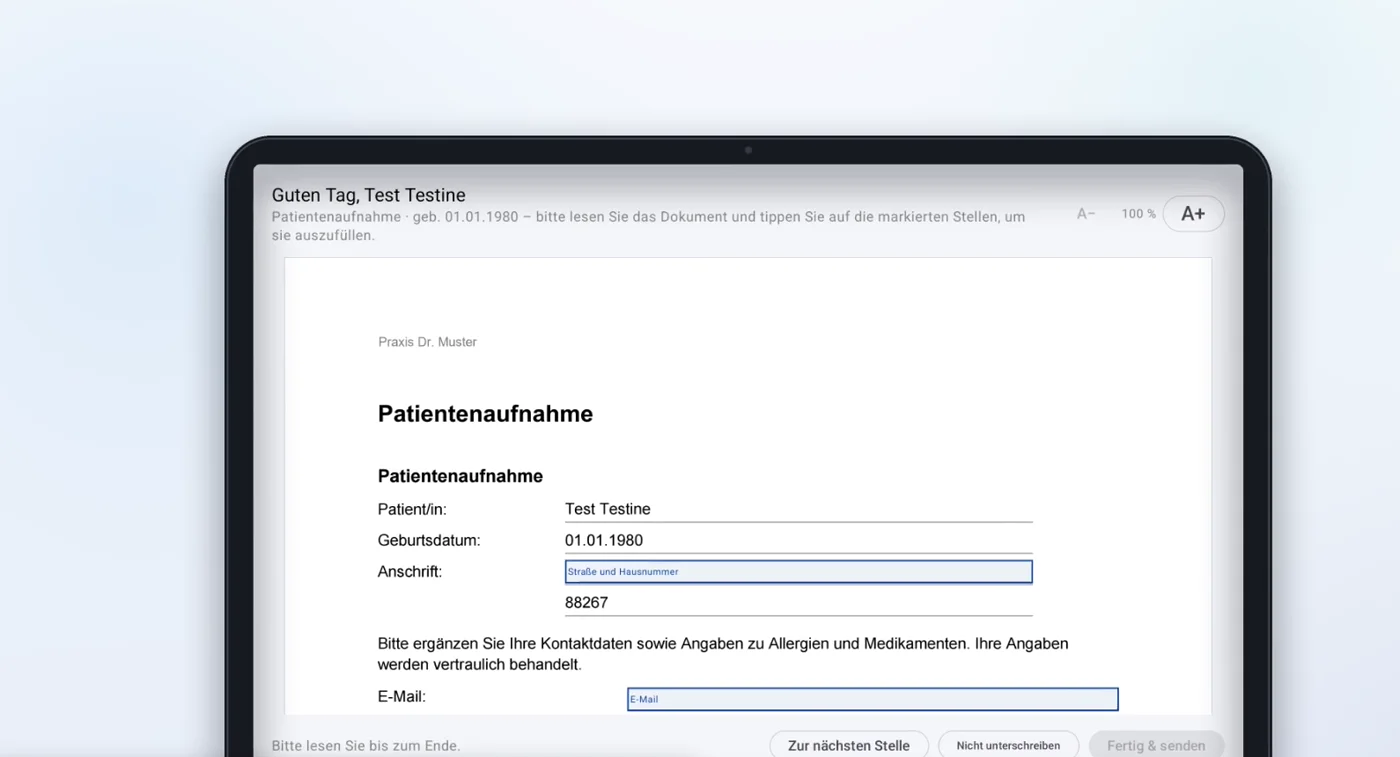The width and height of the screenshot is (1400, 757).
Task: Increase font size with A+ button
Action: pyautogui.click(x=1193, y=213)
